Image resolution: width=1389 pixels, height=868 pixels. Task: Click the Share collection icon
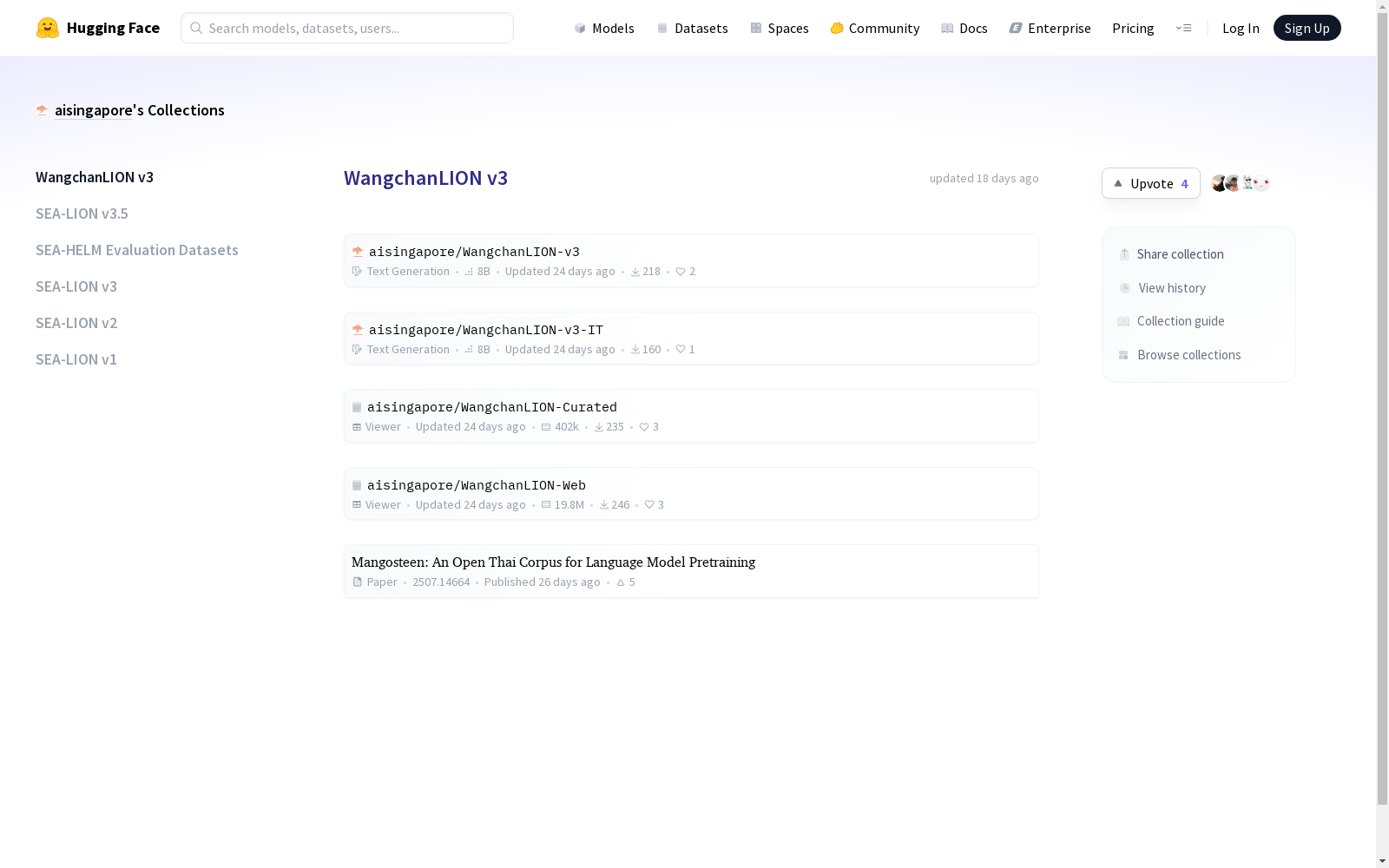coord(1124,254)
